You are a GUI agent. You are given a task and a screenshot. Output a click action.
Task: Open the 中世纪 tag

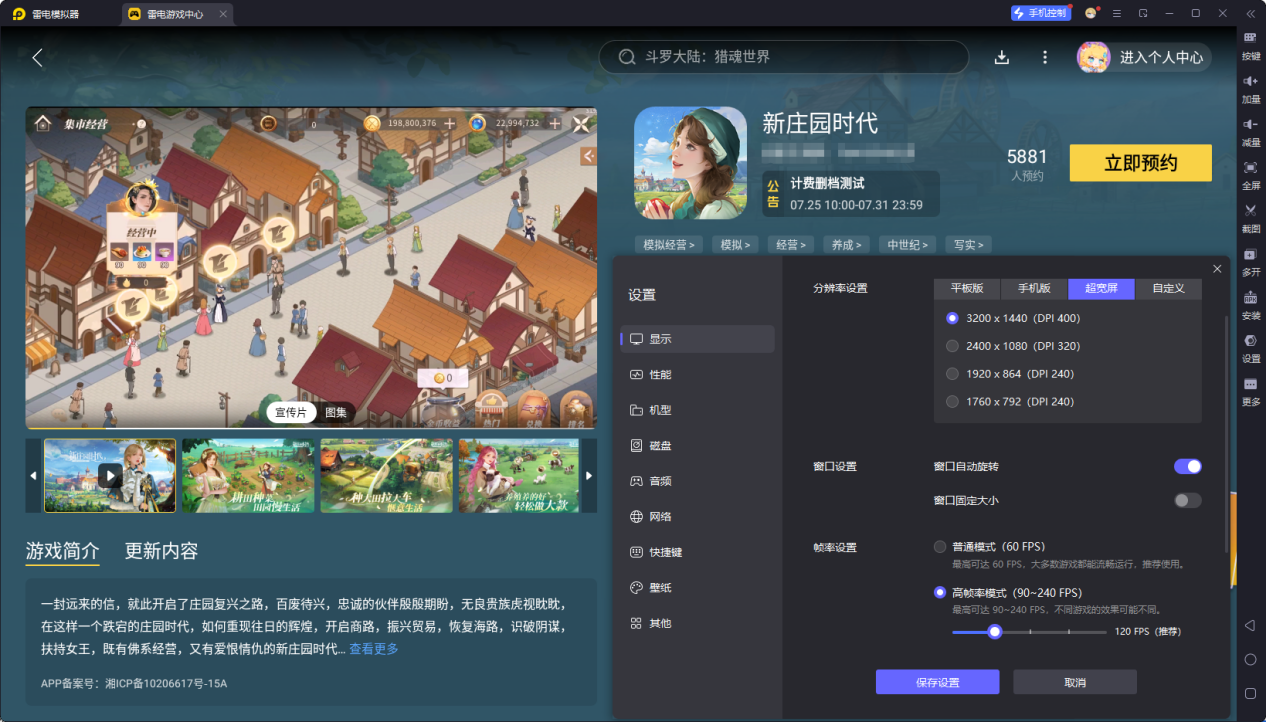tap(908, 244)
